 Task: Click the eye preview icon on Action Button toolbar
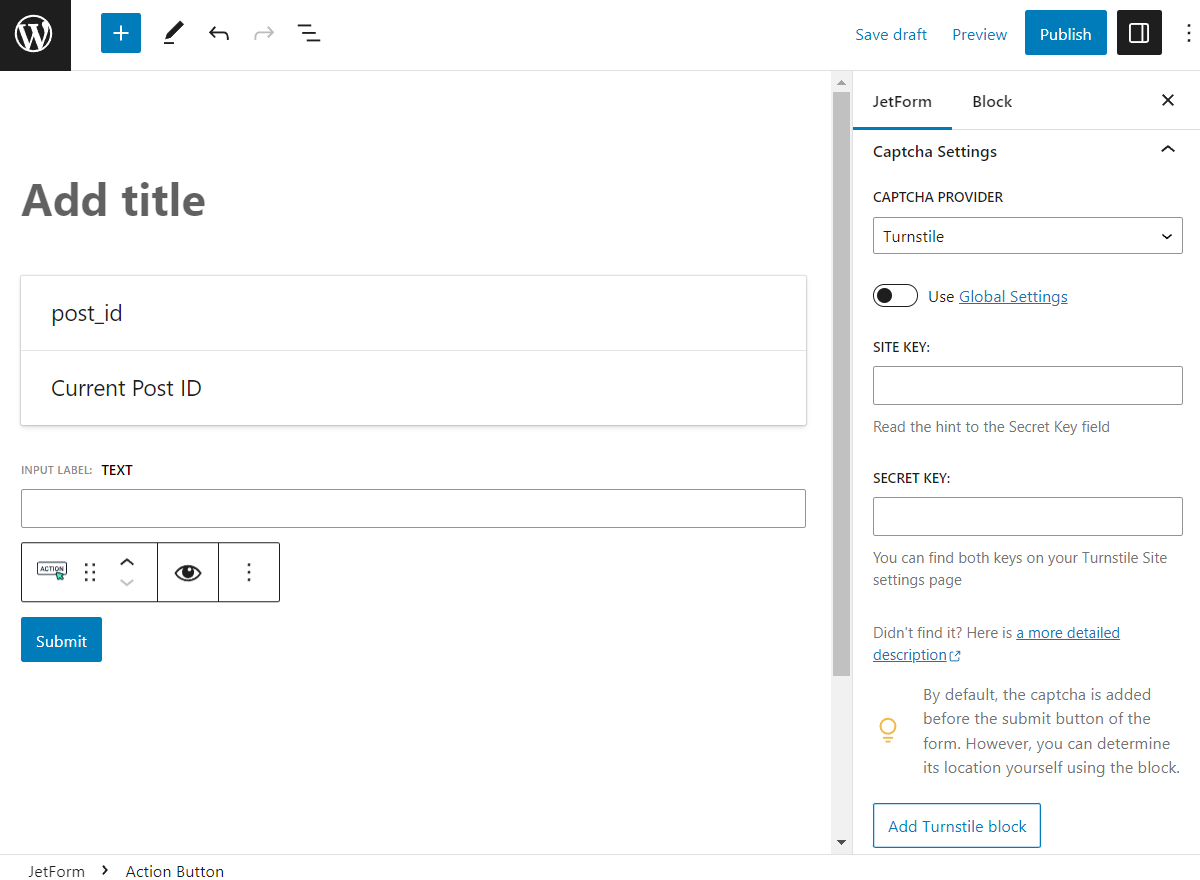click(188, 571)
